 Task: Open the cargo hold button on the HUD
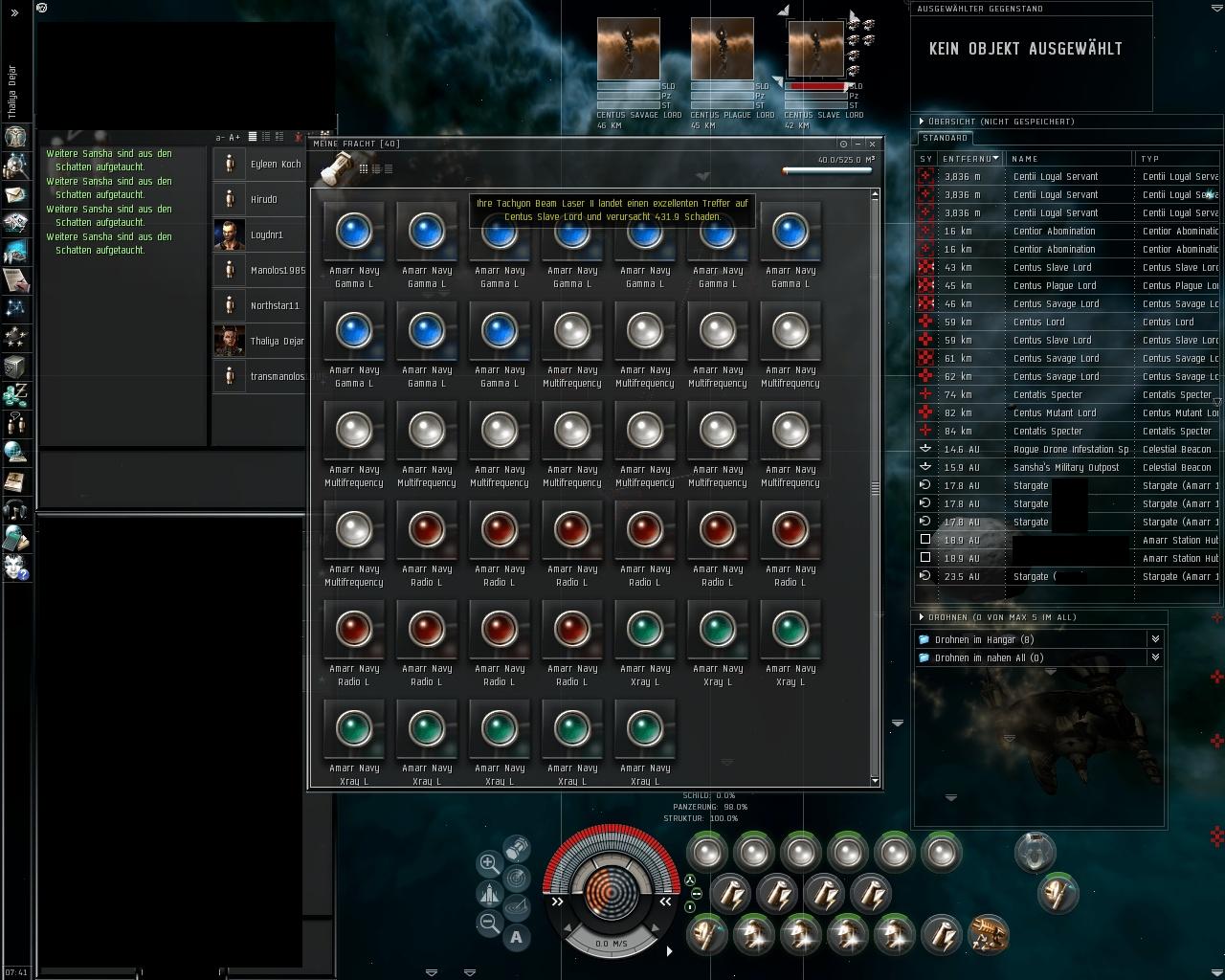[x=517, y=848]
